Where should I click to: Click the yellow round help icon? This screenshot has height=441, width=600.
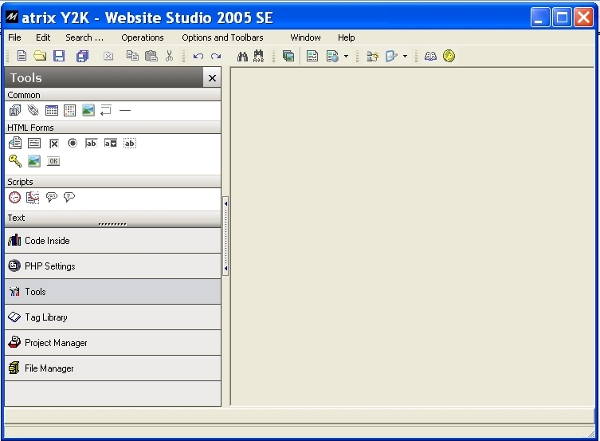[x=449, y=56]
